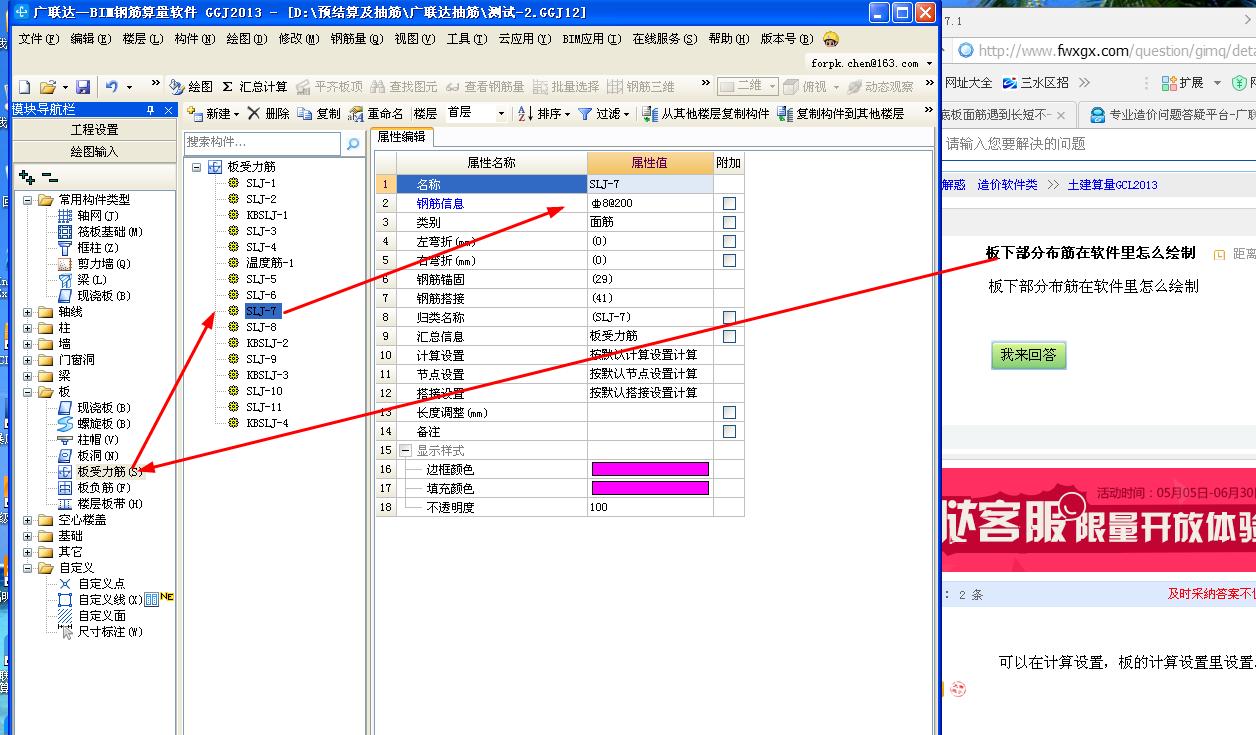
Task: Toggle 附加 checkbox for 钢筋信息 row
Action: (x=729, y=203)
